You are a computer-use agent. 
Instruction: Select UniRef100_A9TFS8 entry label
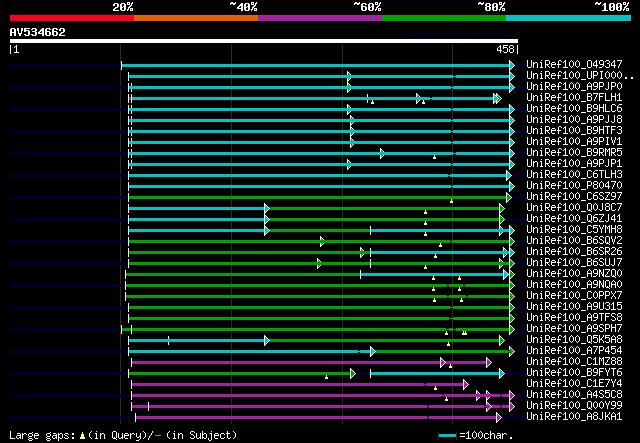pos(574,318)
